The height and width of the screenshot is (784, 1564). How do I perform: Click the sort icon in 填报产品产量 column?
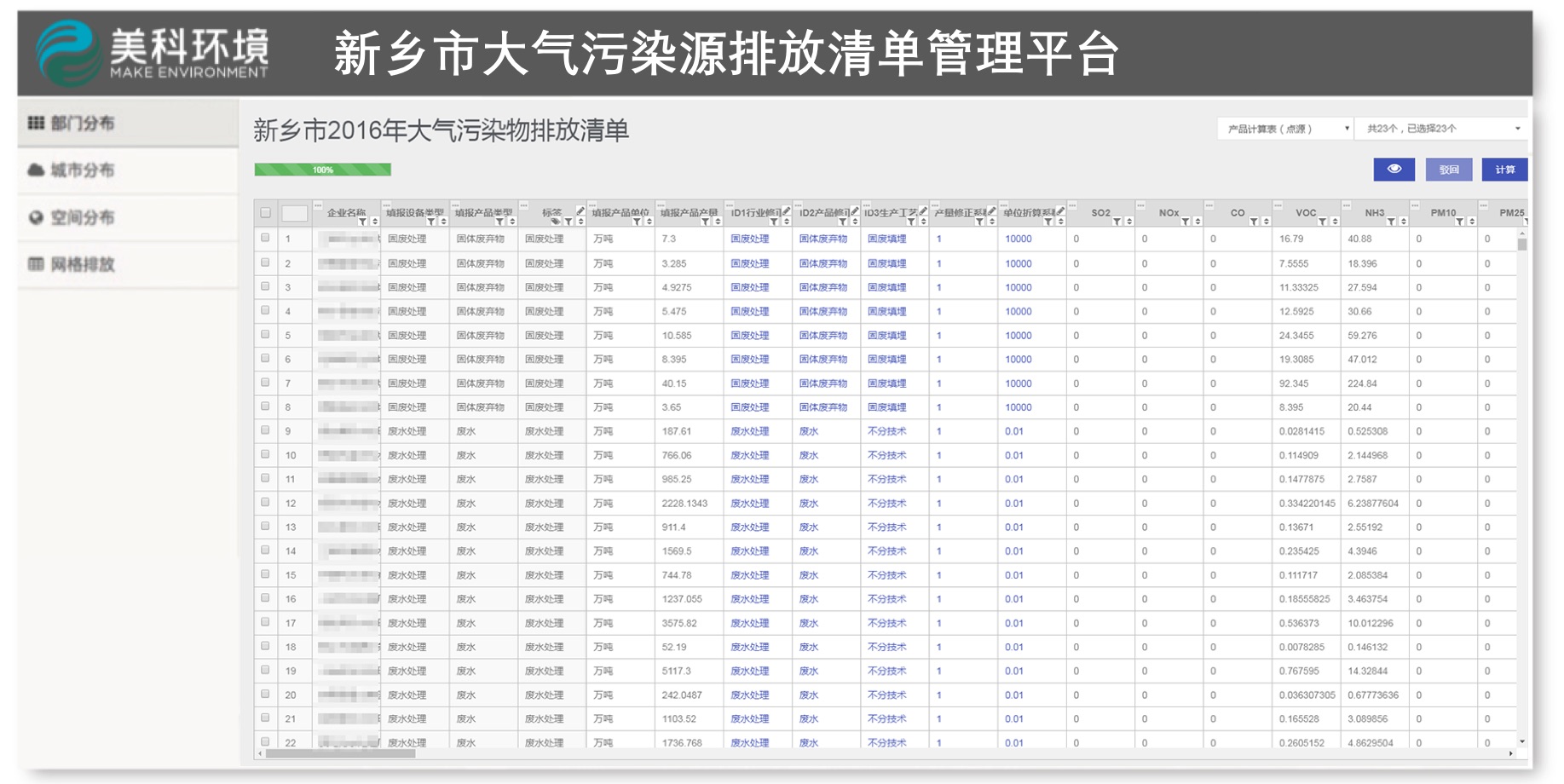tap(718, 222)
